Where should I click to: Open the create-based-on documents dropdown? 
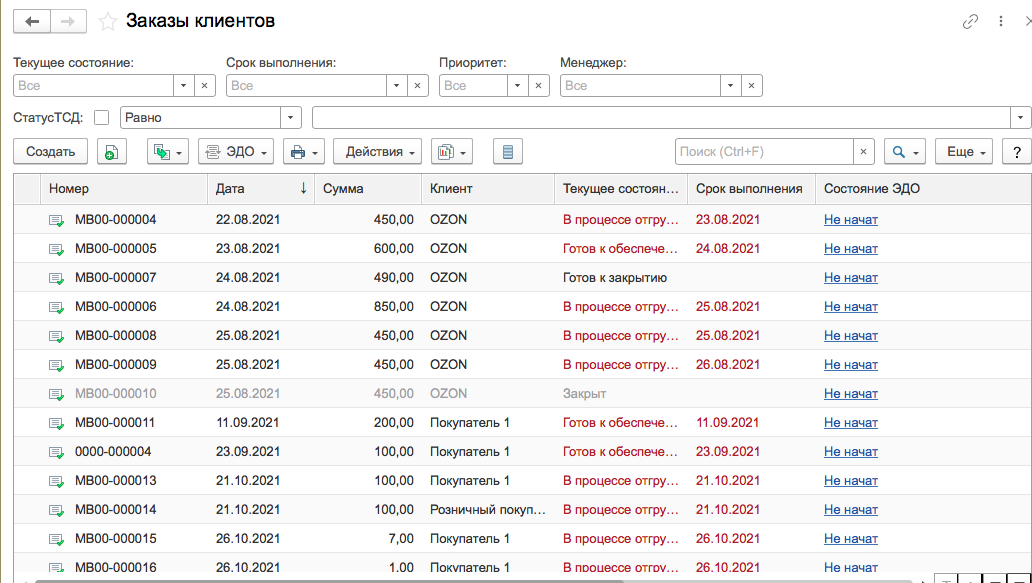168,151
